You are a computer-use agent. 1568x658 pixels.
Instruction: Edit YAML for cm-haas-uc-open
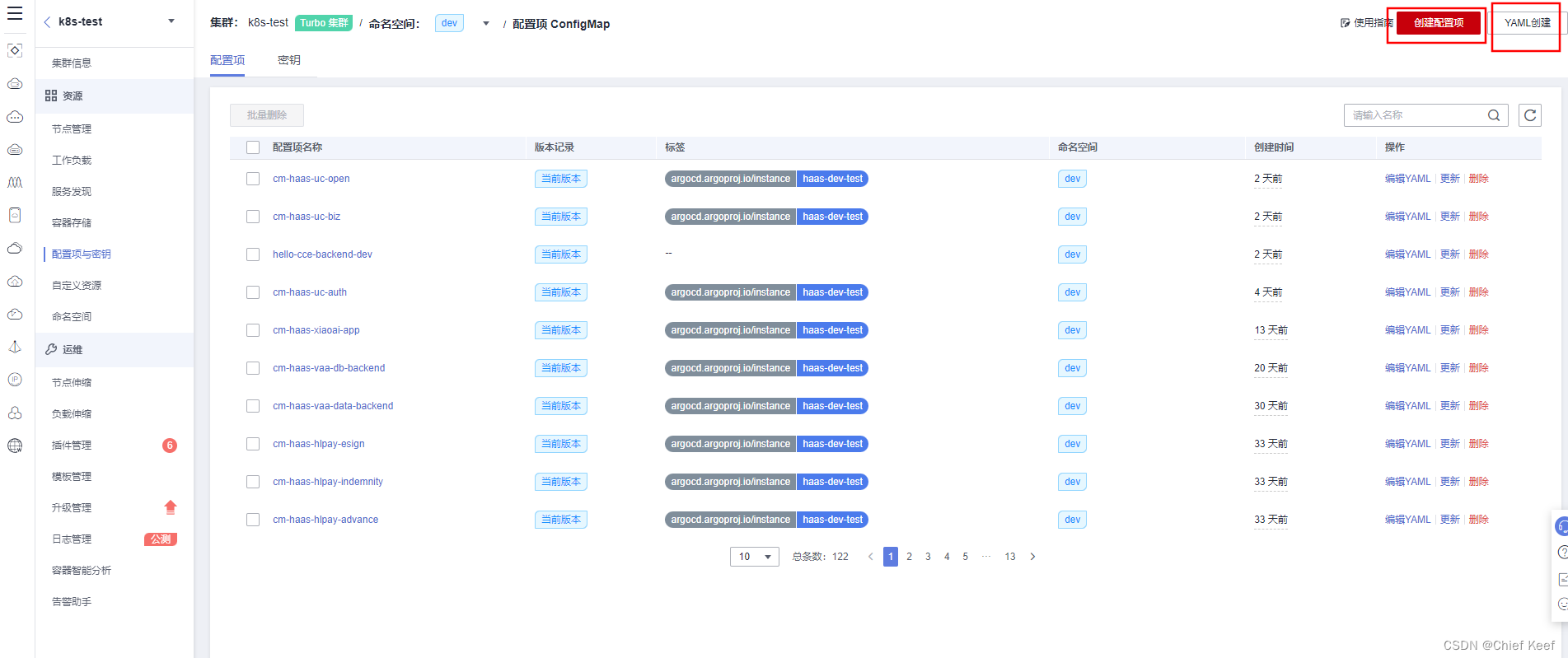[x=1407, y=179]
